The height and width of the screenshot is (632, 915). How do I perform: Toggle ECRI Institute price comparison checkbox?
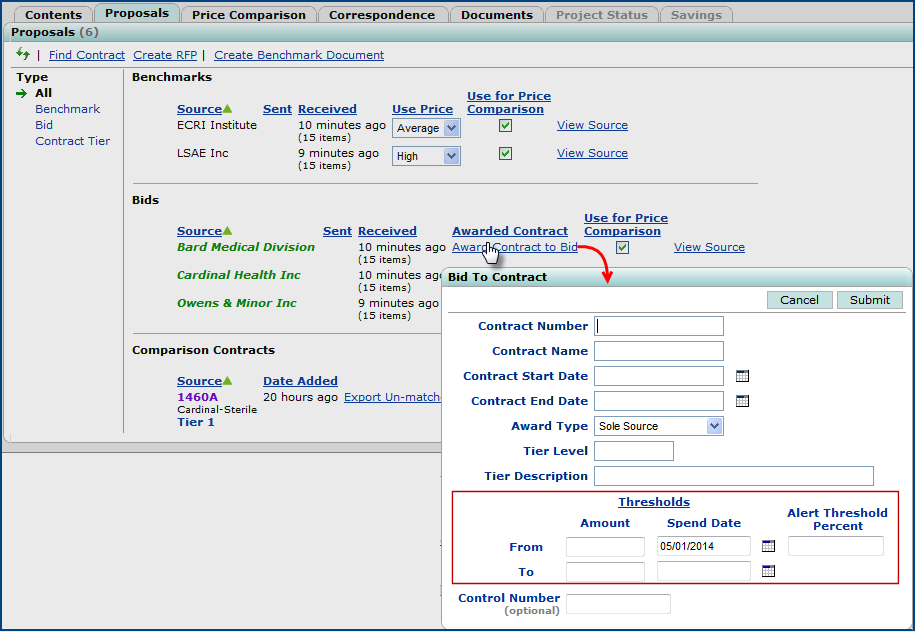[x=506, y=126]
